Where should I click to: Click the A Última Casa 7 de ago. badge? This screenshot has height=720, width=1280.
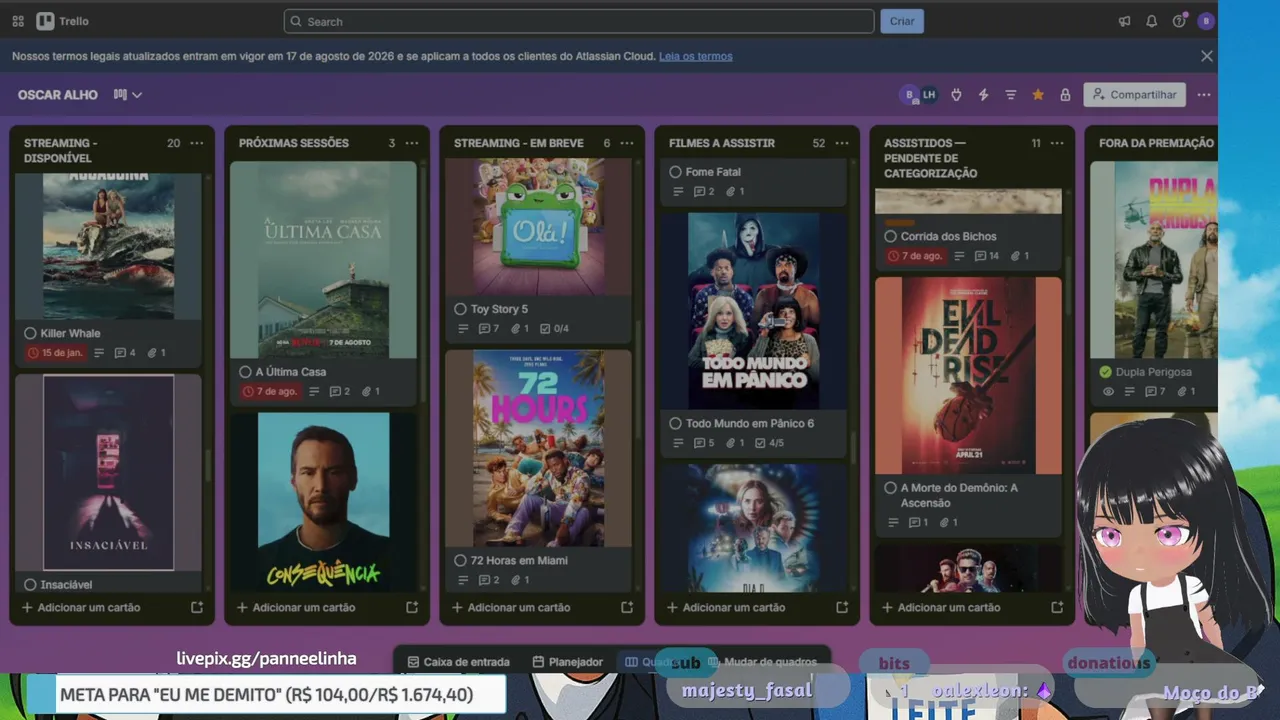coord(271,391)
